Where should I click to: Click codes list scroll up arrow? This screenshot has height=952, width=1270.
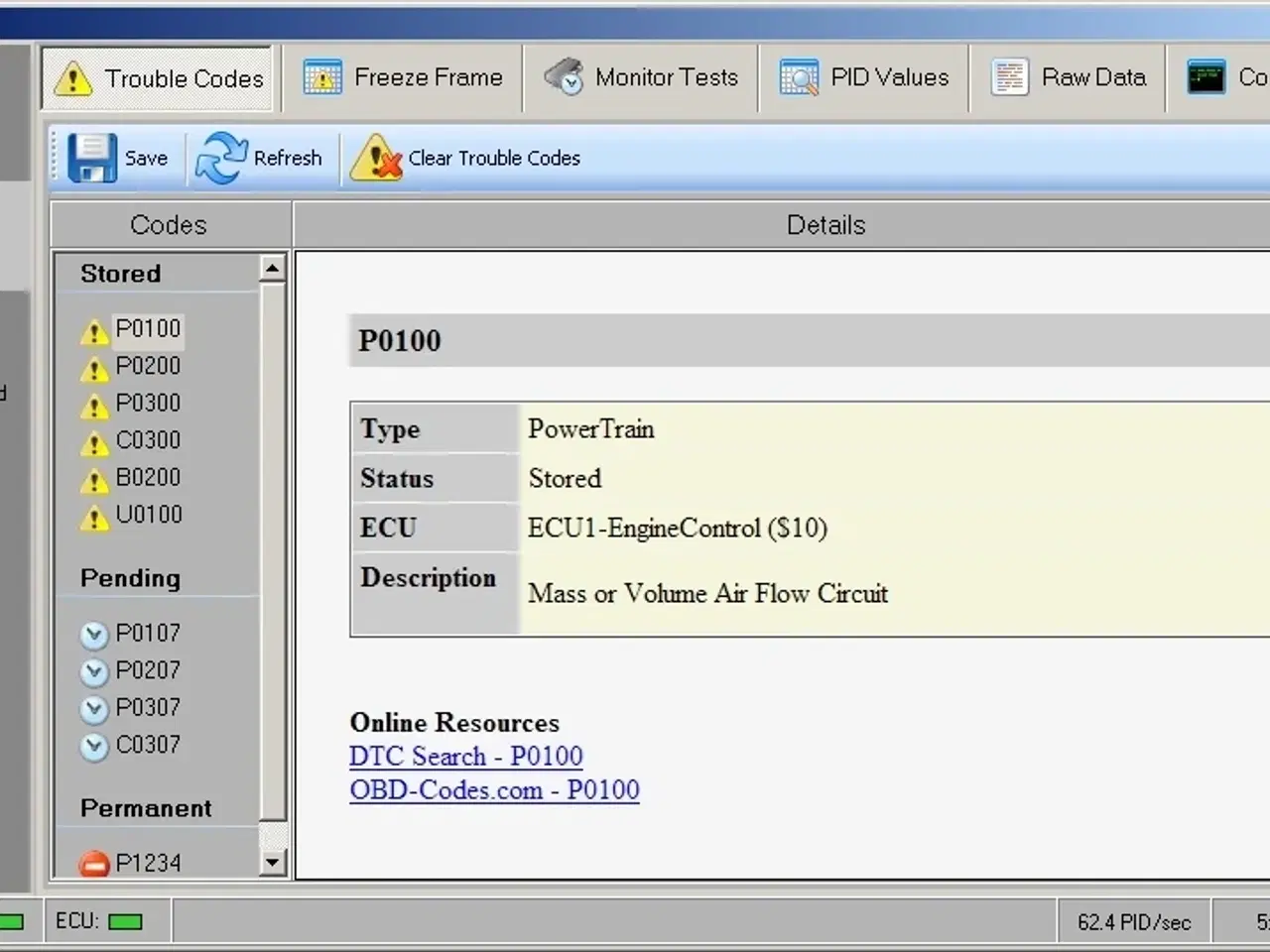click(273, 268)
